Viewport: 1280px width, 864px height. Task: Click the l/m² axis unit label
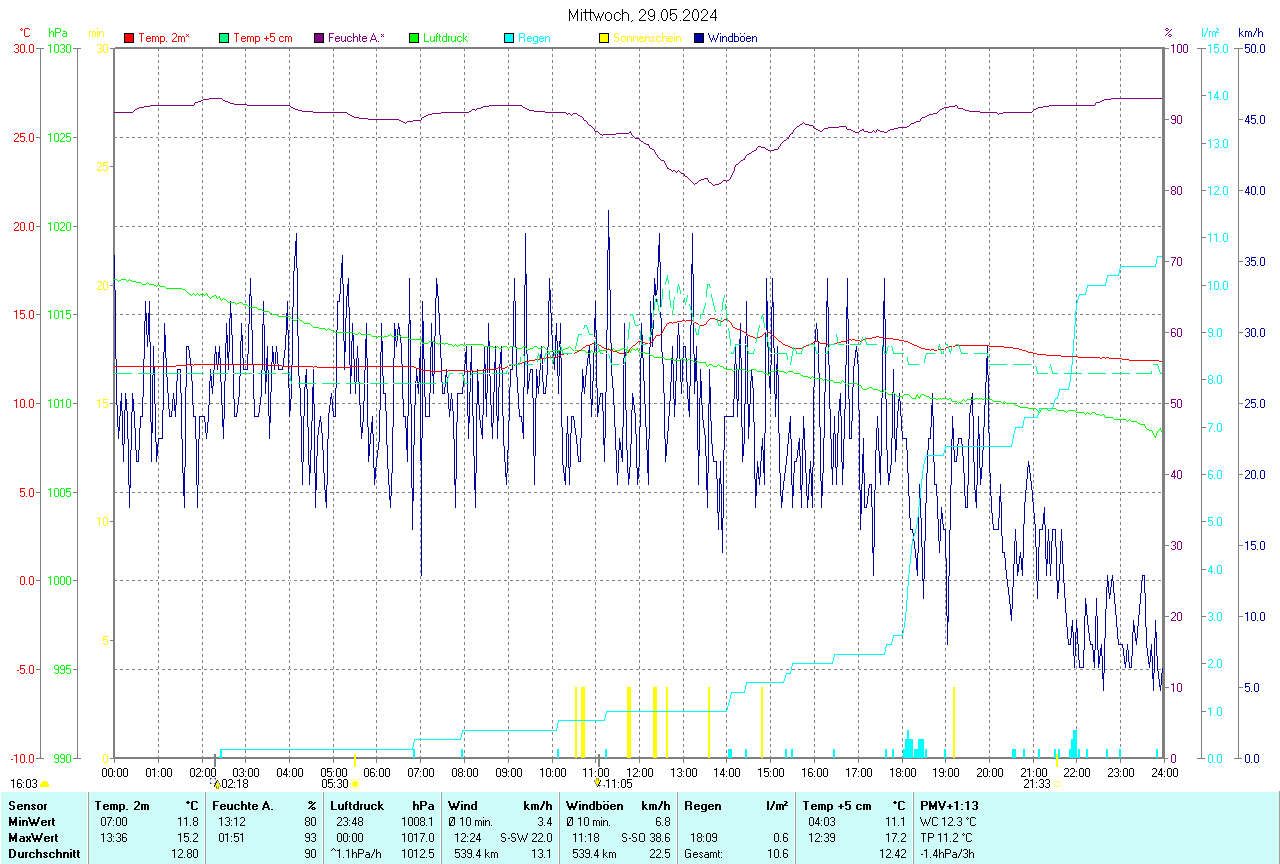click(x=1211, y=33)
